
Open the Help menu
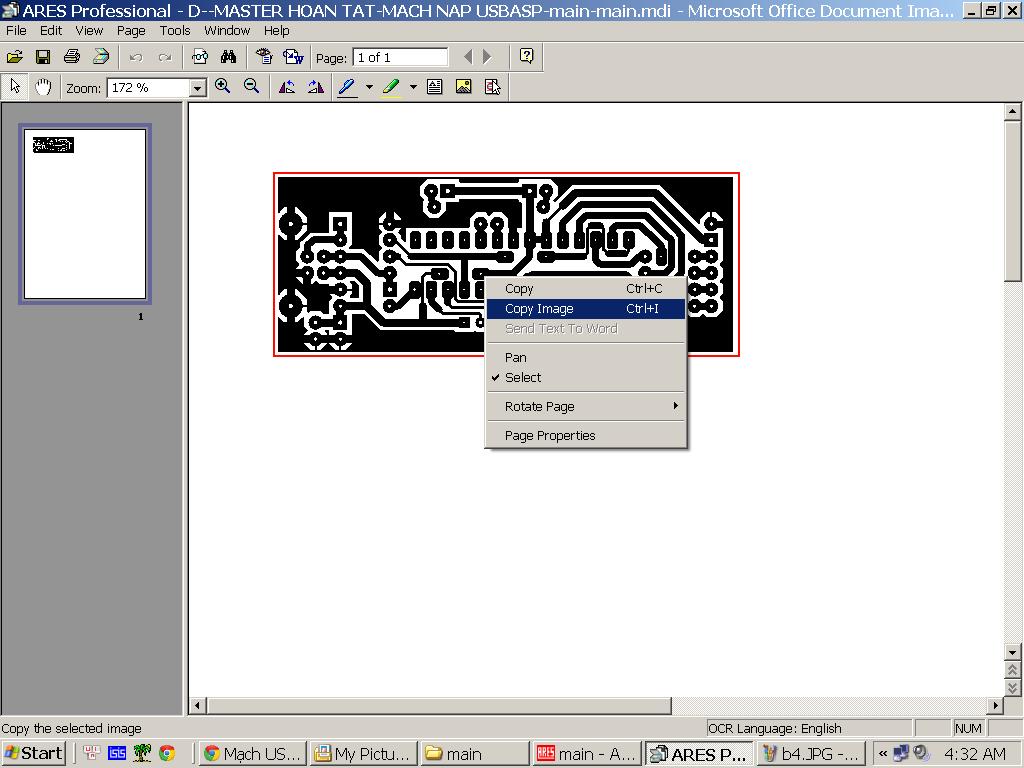pos(276,31)
